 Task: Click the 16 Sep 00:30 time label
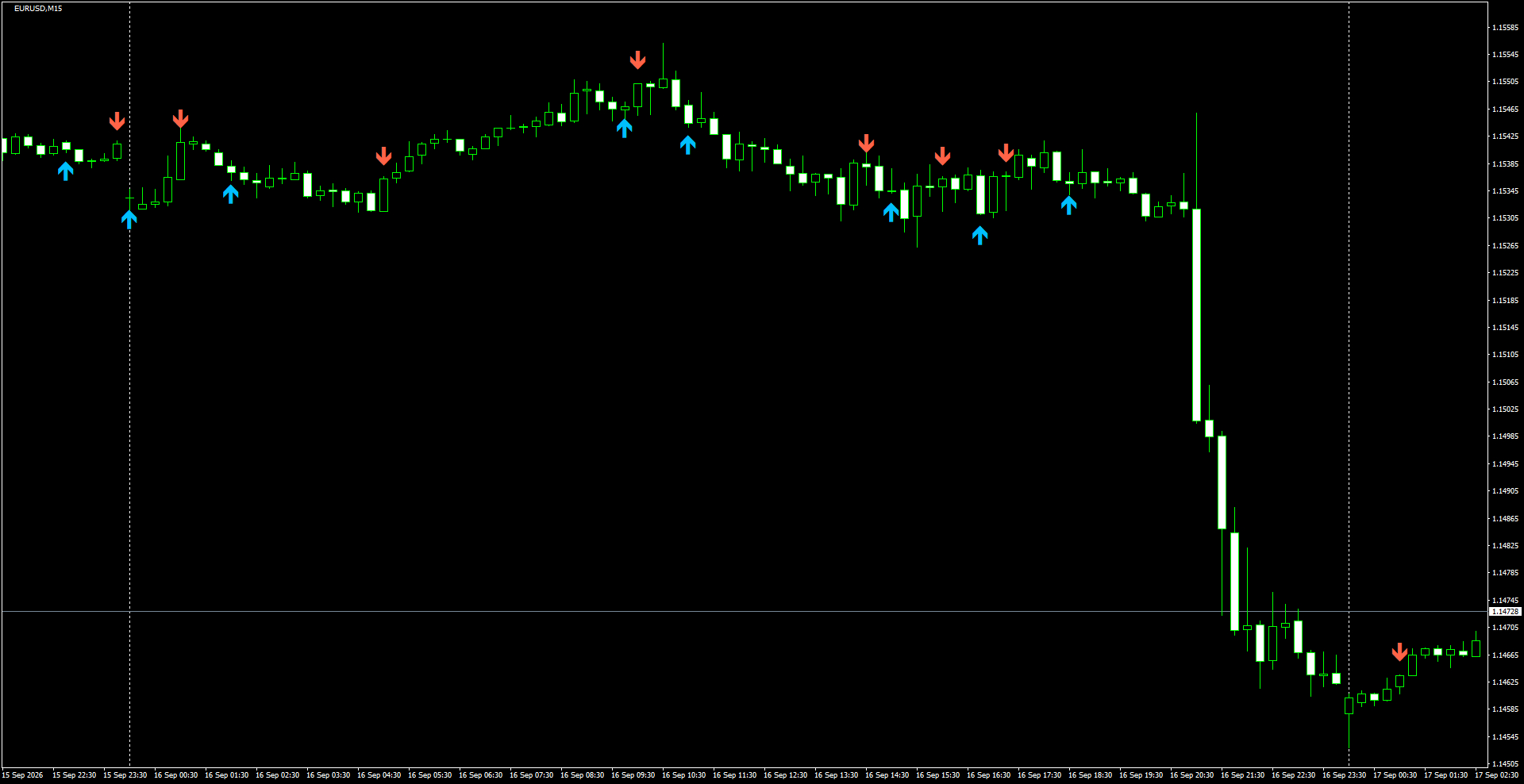[175, 775]
